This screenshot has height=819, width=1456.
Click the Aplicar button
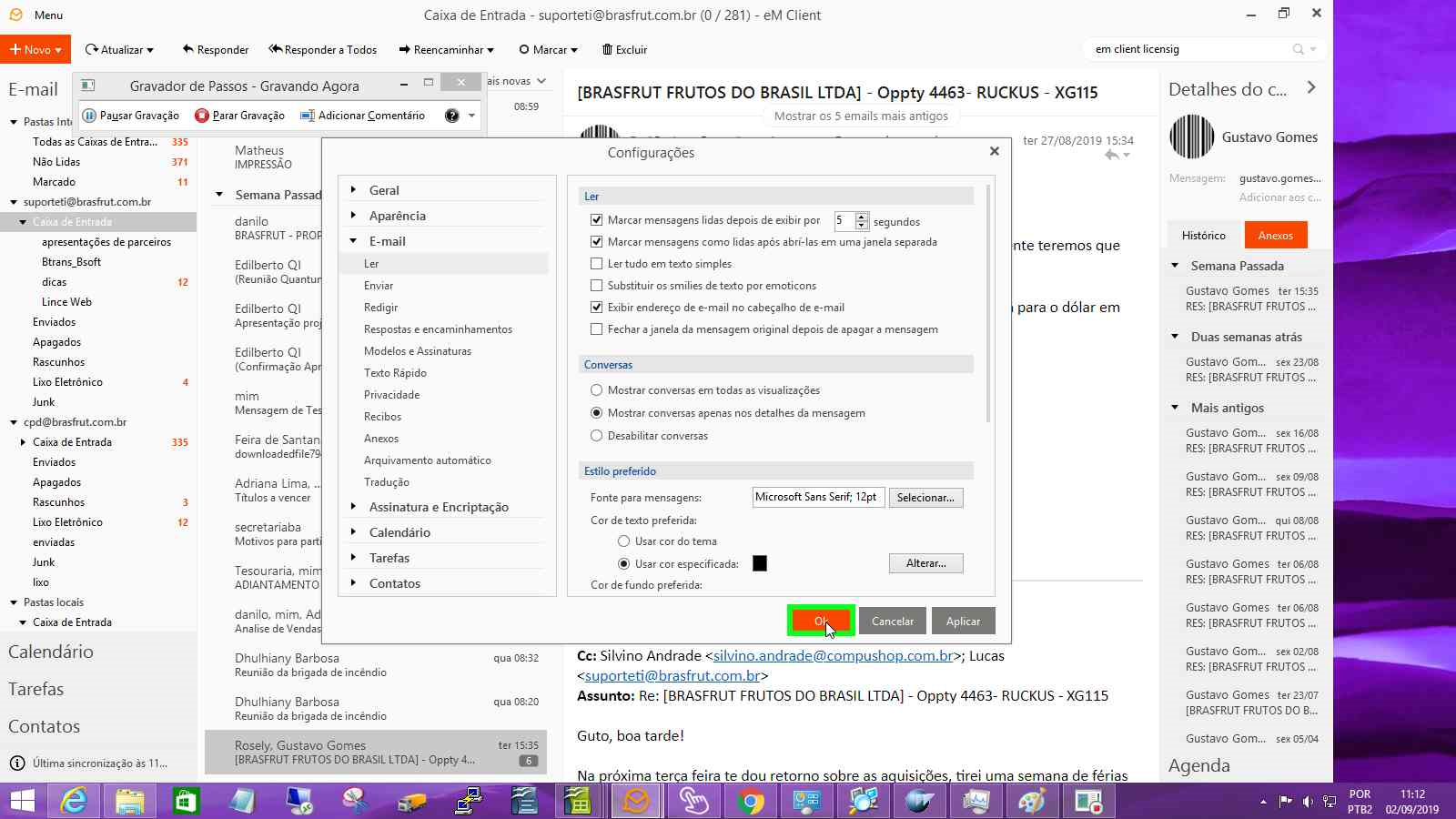(x=963, y=621)
